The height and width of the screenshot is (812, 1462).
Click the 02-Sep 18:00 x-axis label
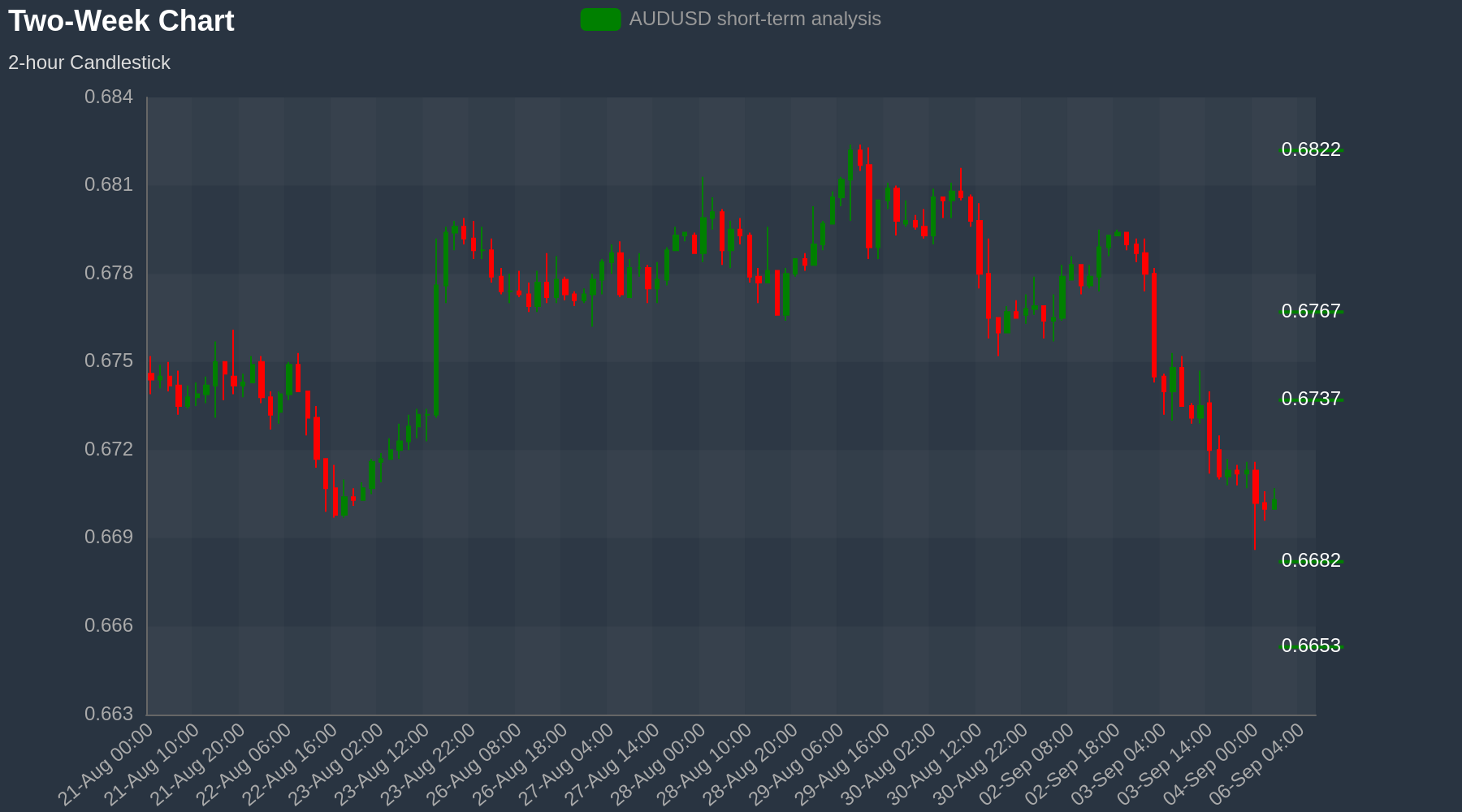(x=1072, y=764)
